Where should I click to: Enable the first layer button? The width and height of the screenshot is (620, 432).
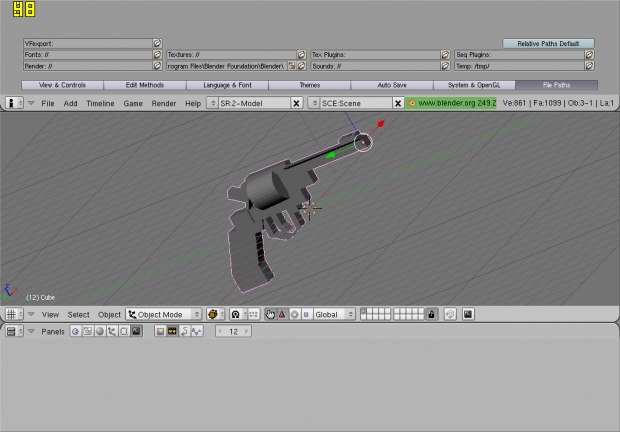tap(364, 311)
